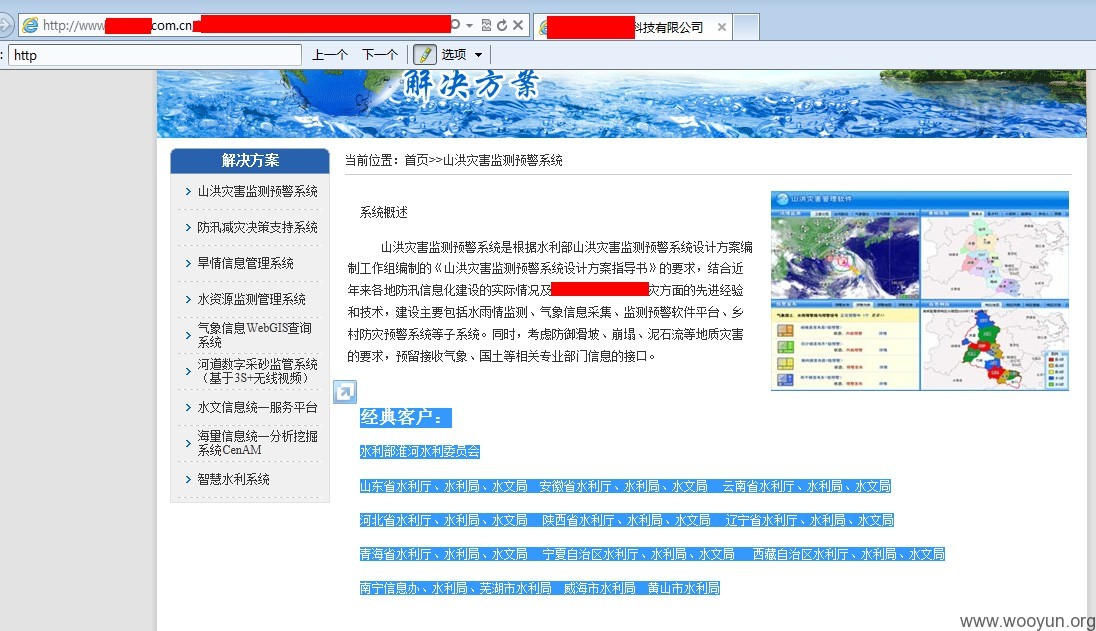Click 南宁信息办、水利局、芜湖市水利局 text
The height and width of the screenshot is (631, 1096).
[455, 588]
